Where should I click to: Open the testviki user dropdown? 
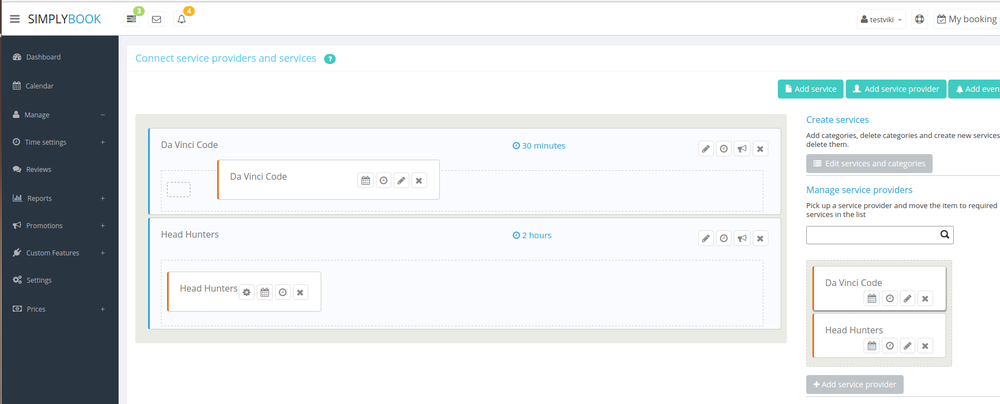click(882, 19)
